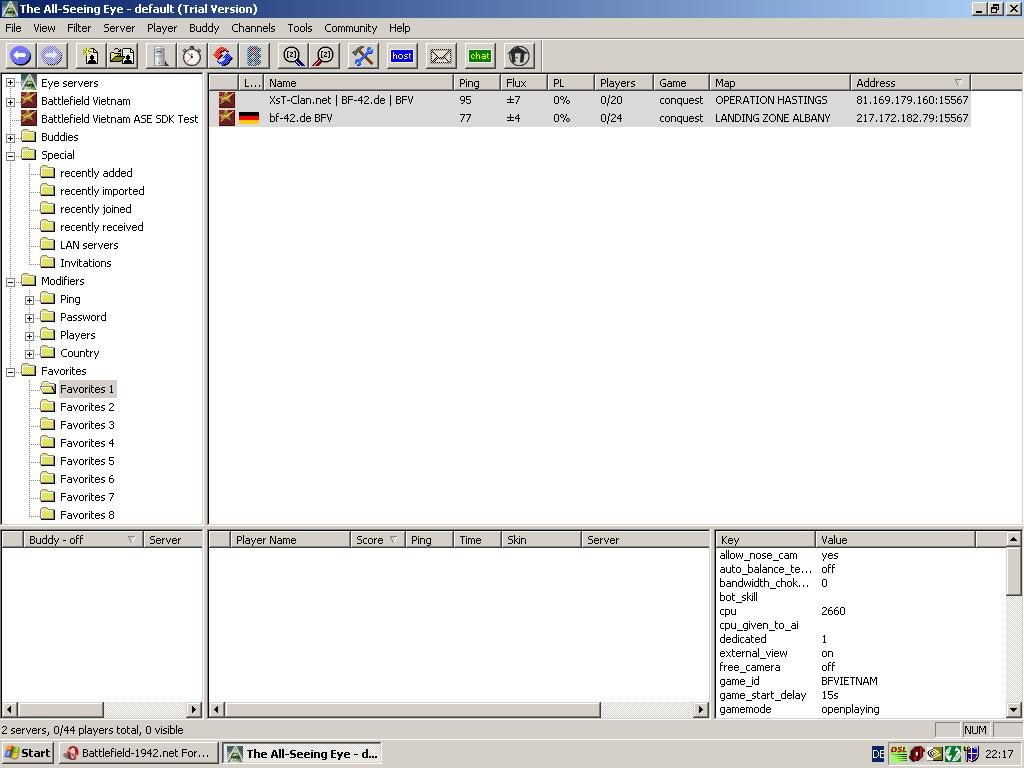This screenshot has height=768, width=1024.
Task: Click the stopwatch toolbar icon
Action: pos(191,56)
